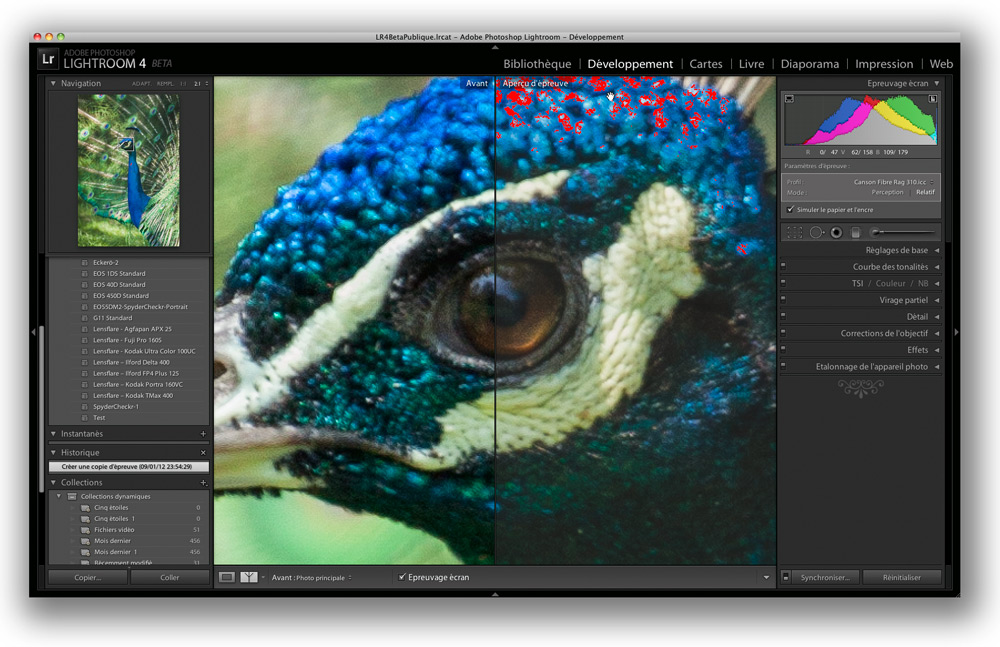The width and height of the screenshot is (1000, 647).
Task: Toggle the Corrections de l'objectif switch
Action: (x=783, y=332)
